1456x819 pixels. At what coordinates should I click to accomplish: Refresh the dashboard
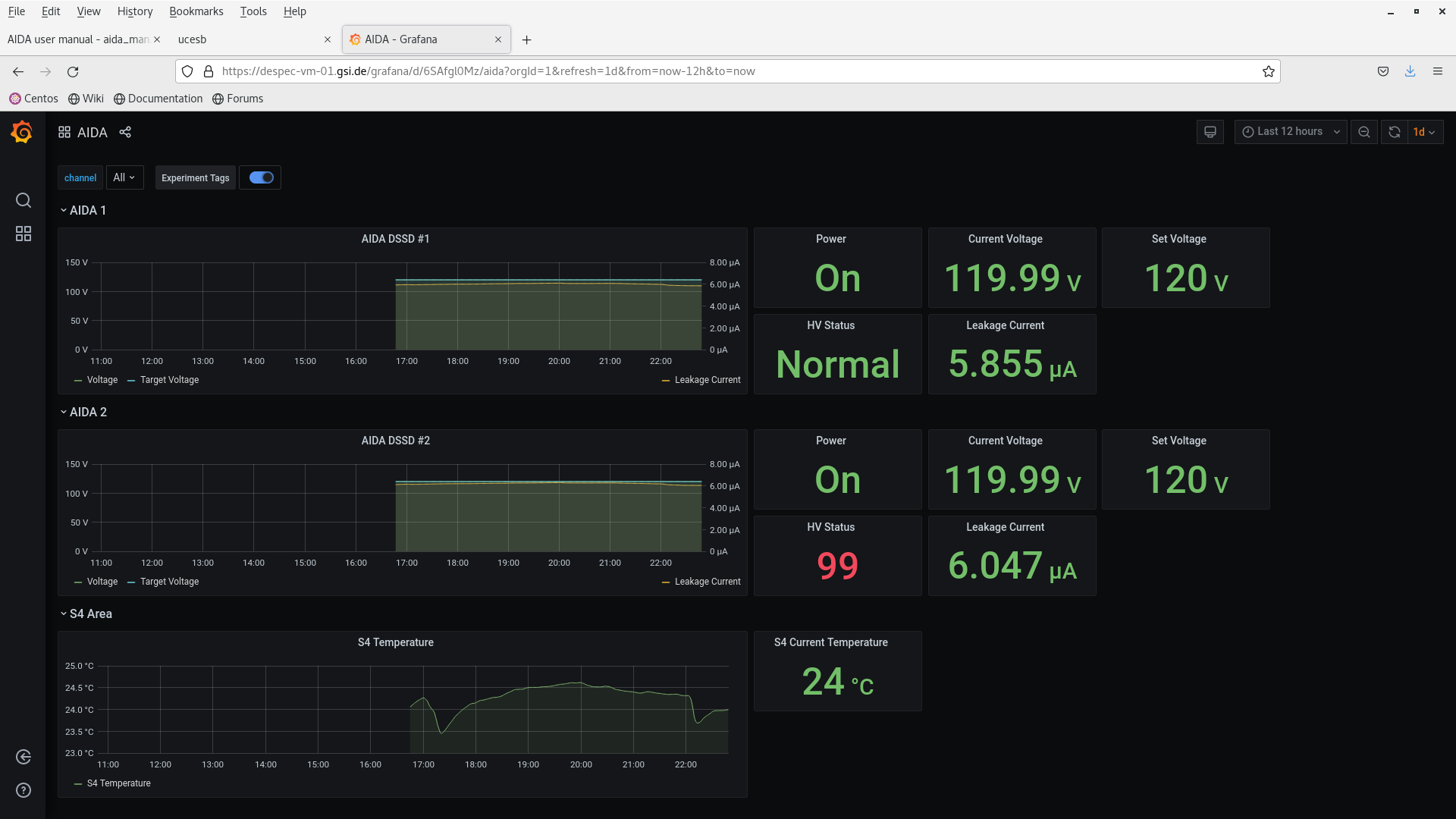1394,132
